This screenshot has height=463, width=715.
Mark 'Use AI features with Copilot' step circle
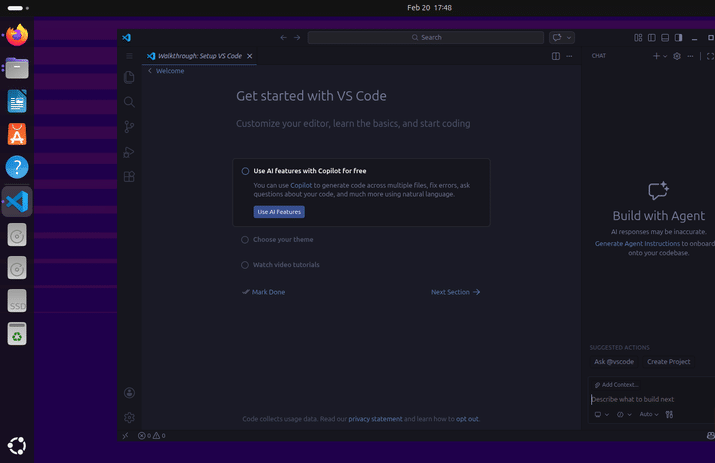[x=245, y=171]
